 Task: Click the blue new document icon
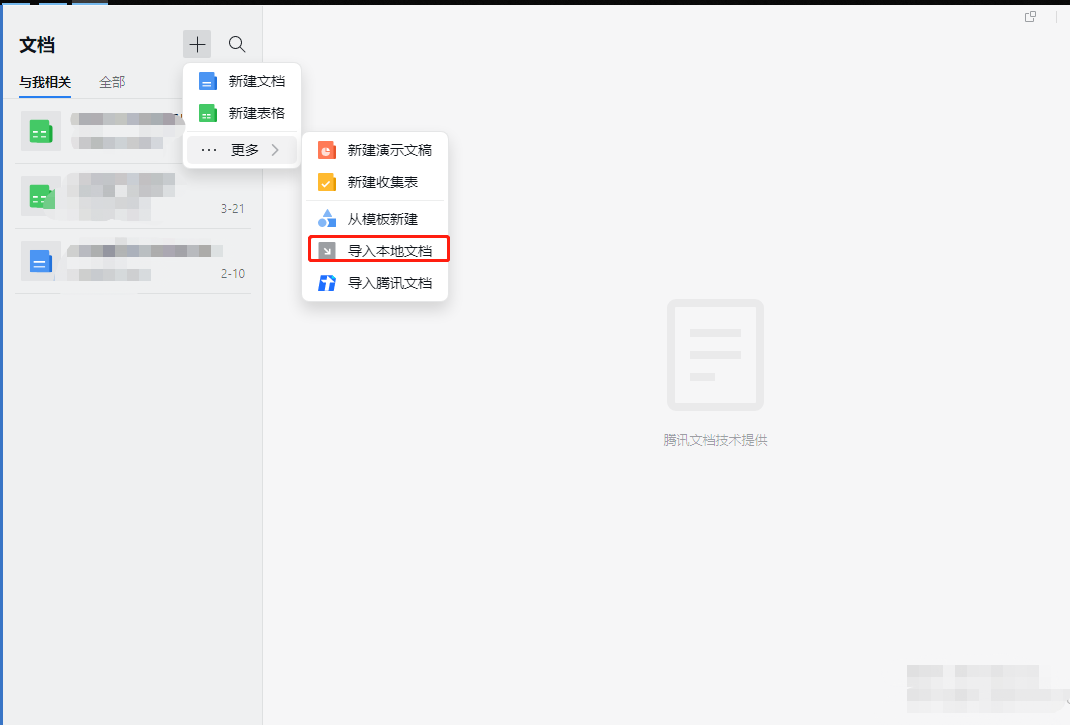(207, 81)
